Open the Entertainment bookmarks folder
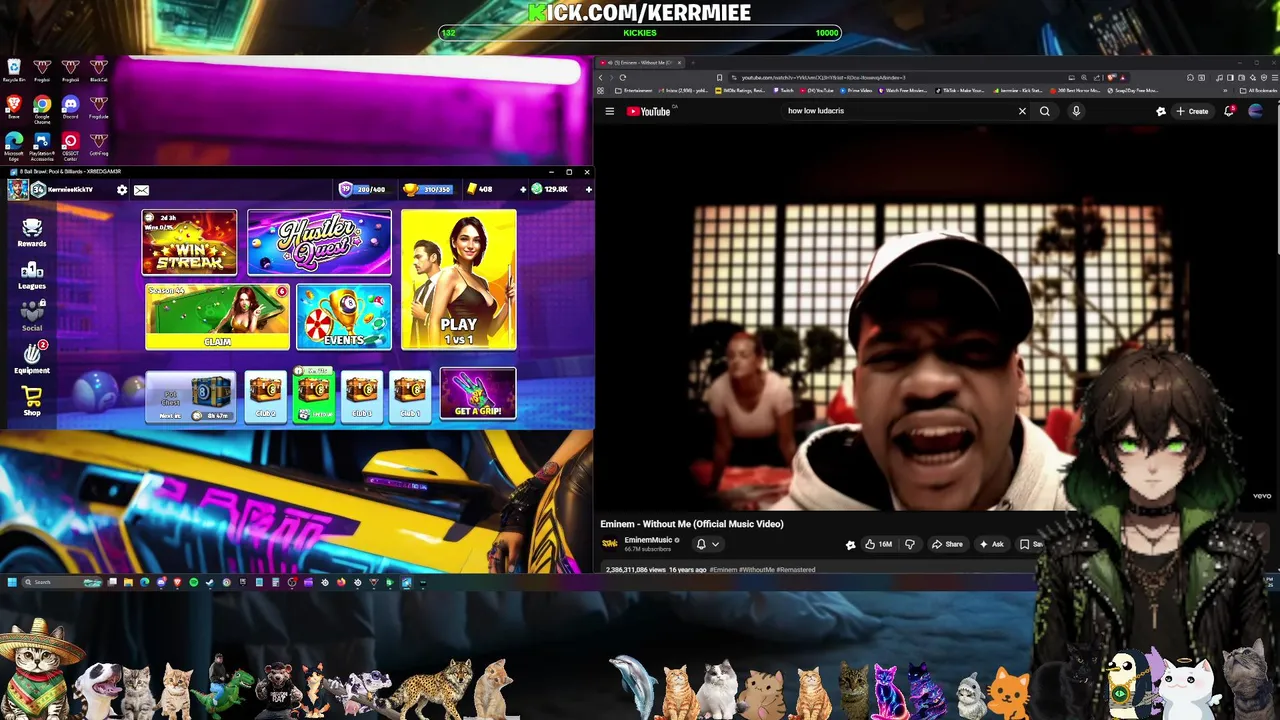Viewport: 1280px width, 720px height. point(634,90)
